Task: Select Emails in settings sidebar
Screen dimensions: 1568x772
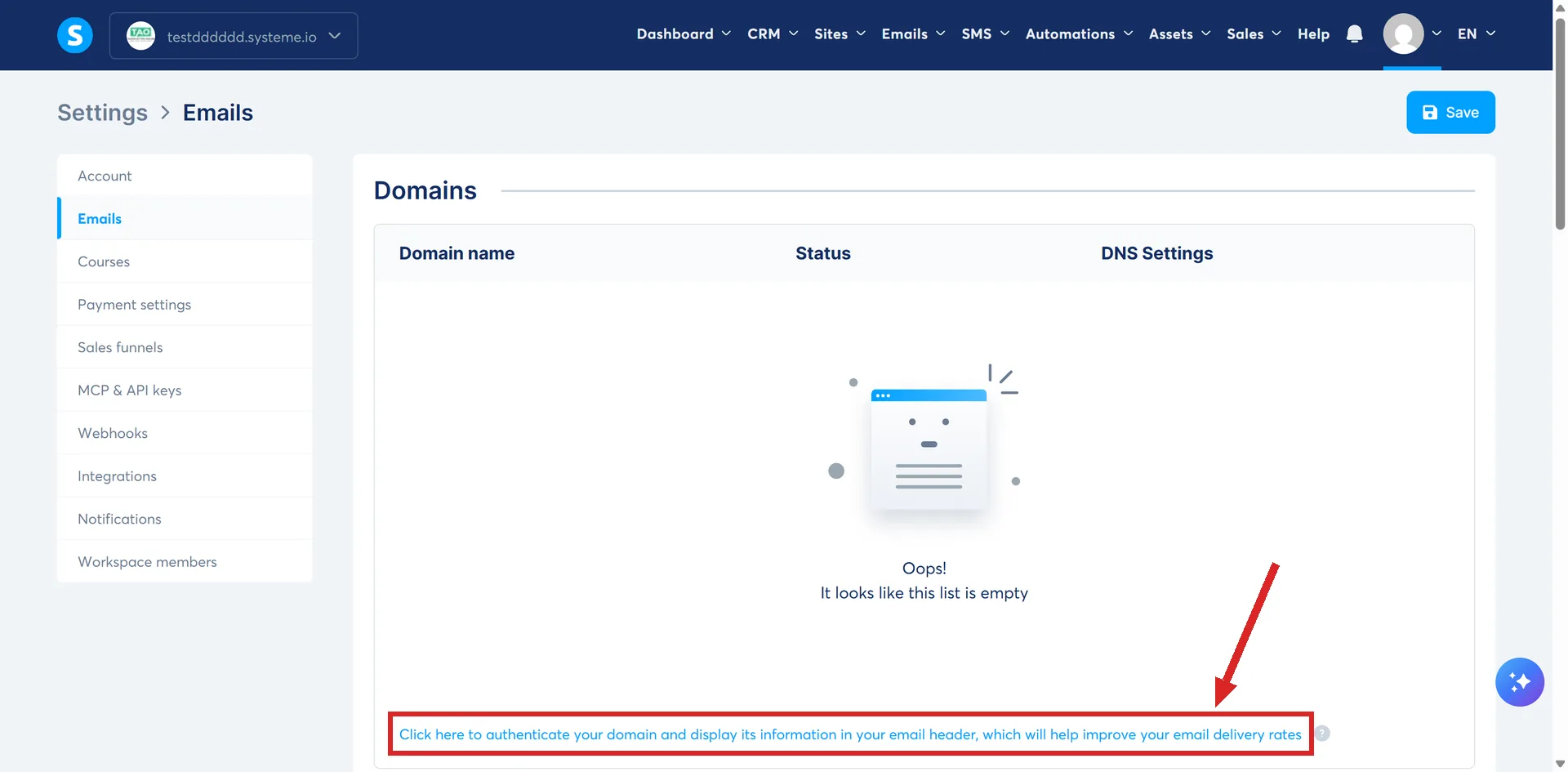Action: pyautogui.click(x=185, y=218)
